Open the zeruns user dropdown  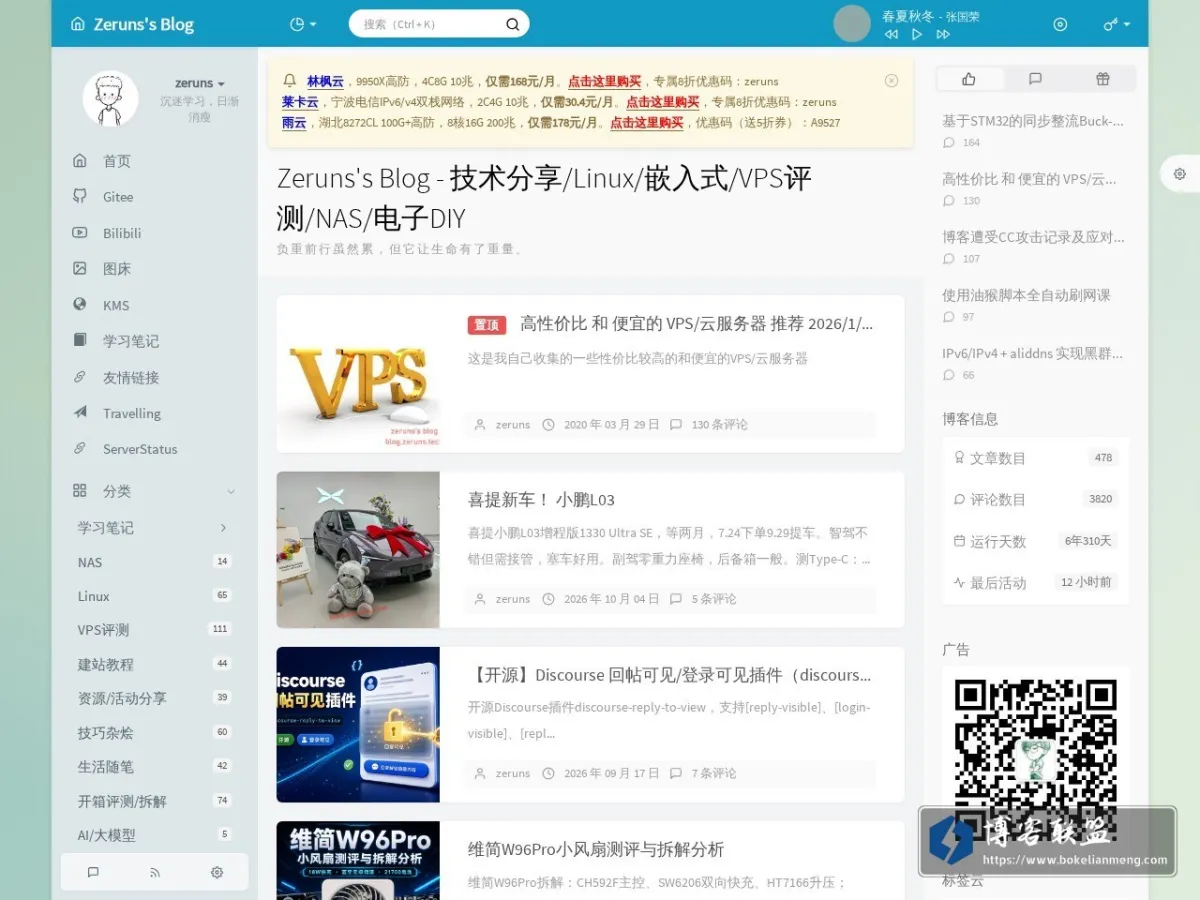[x=200, y=83]
